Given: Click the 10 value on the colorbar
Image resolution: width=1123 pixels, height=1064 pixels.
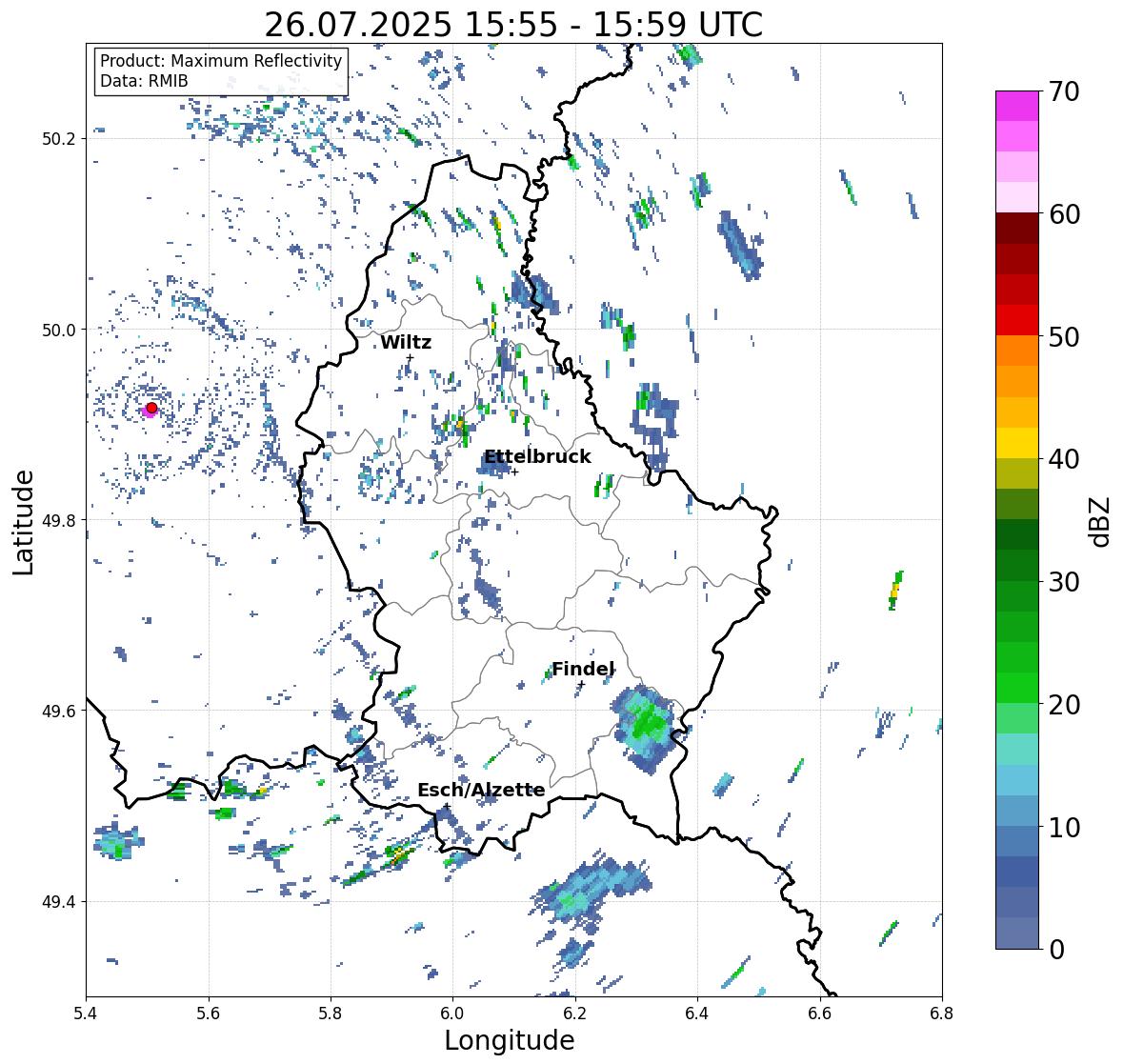Looking at the screenshot, I should point(1063,827).
